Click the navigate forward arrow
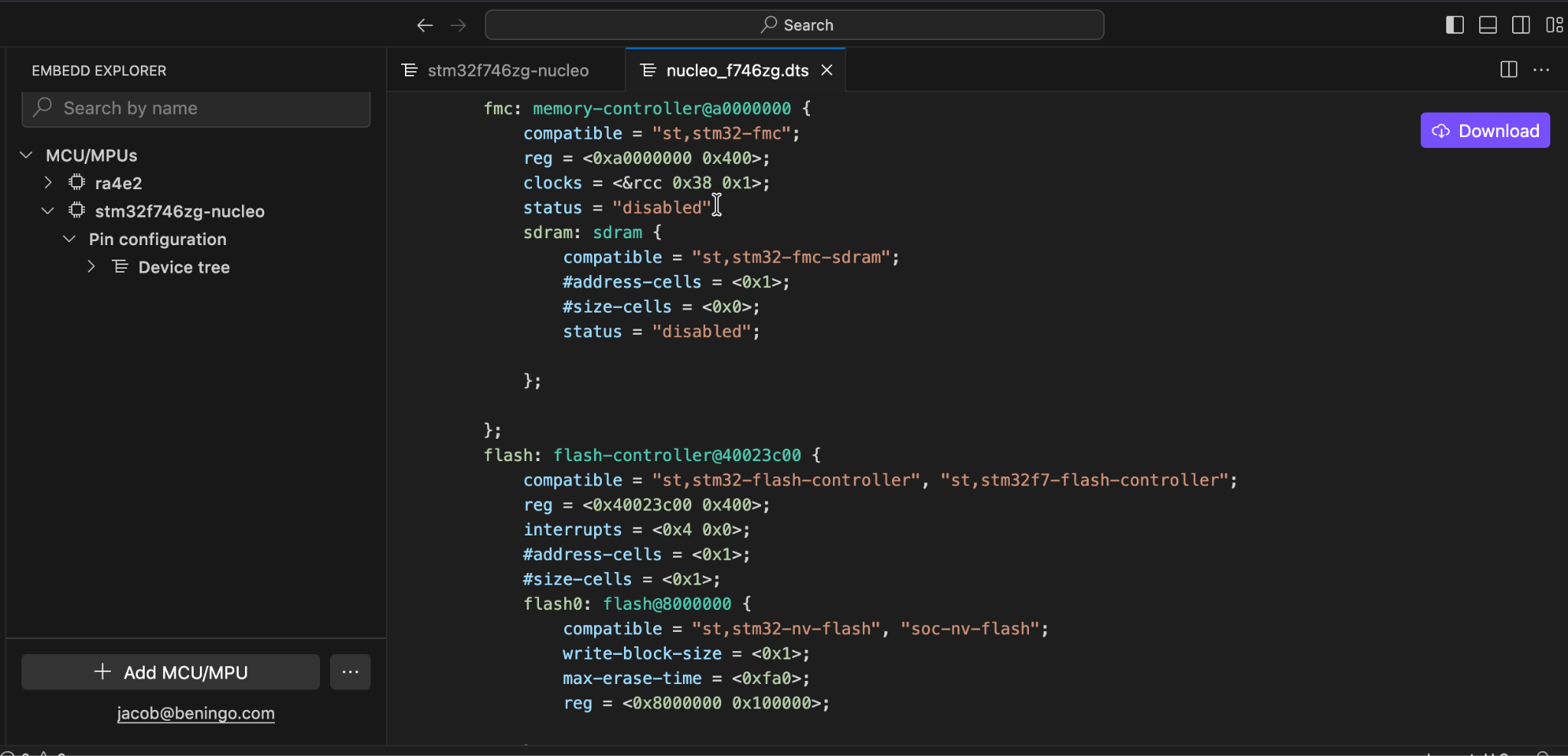 pos(458,24)
